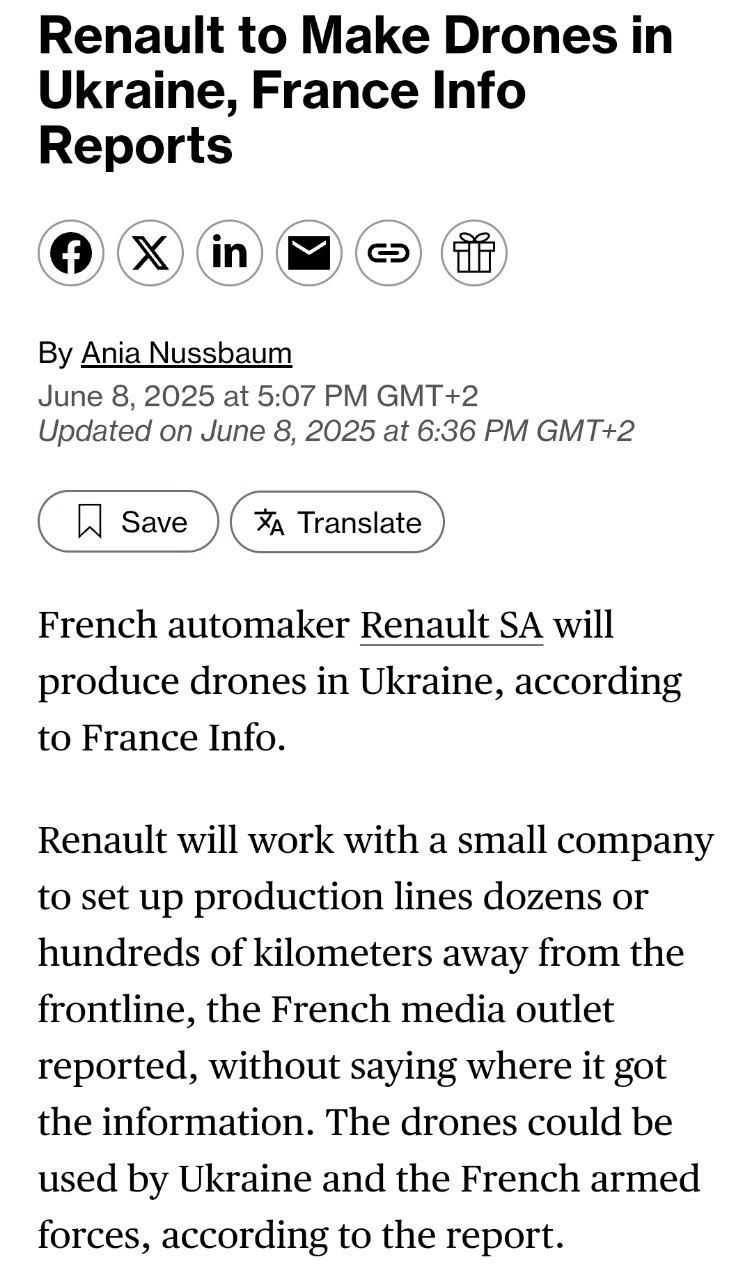The height and width of the screenshot is (1280, 752).
Task: Share the article on X
Action: click(151, 253)
